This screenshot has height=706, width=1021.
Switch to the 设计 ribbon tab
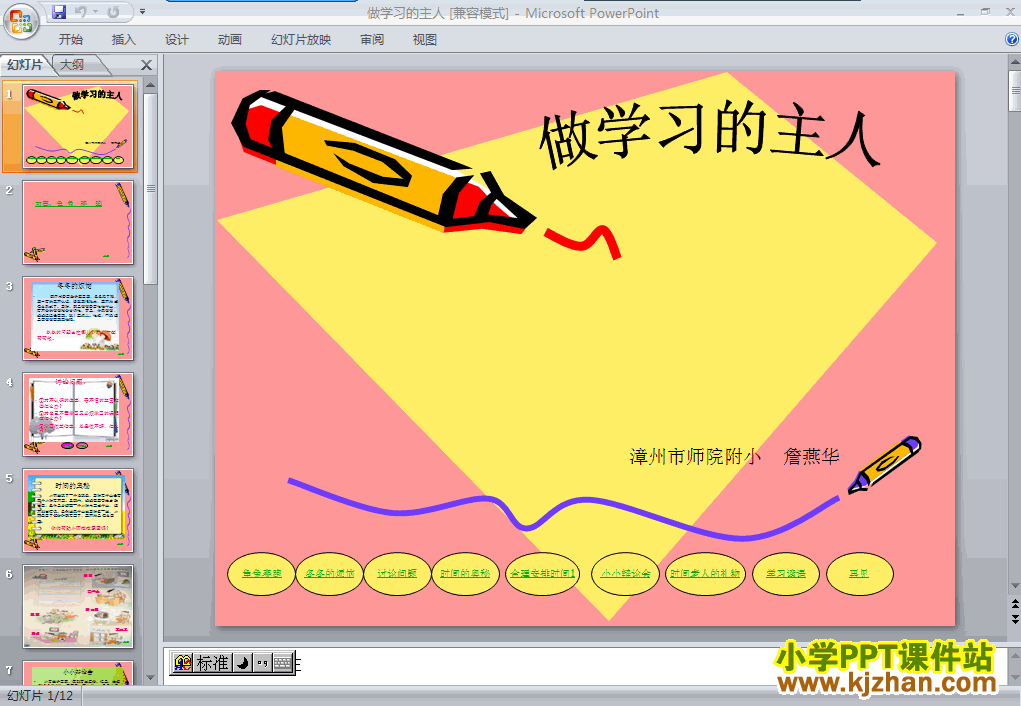[x=176, y=40]
